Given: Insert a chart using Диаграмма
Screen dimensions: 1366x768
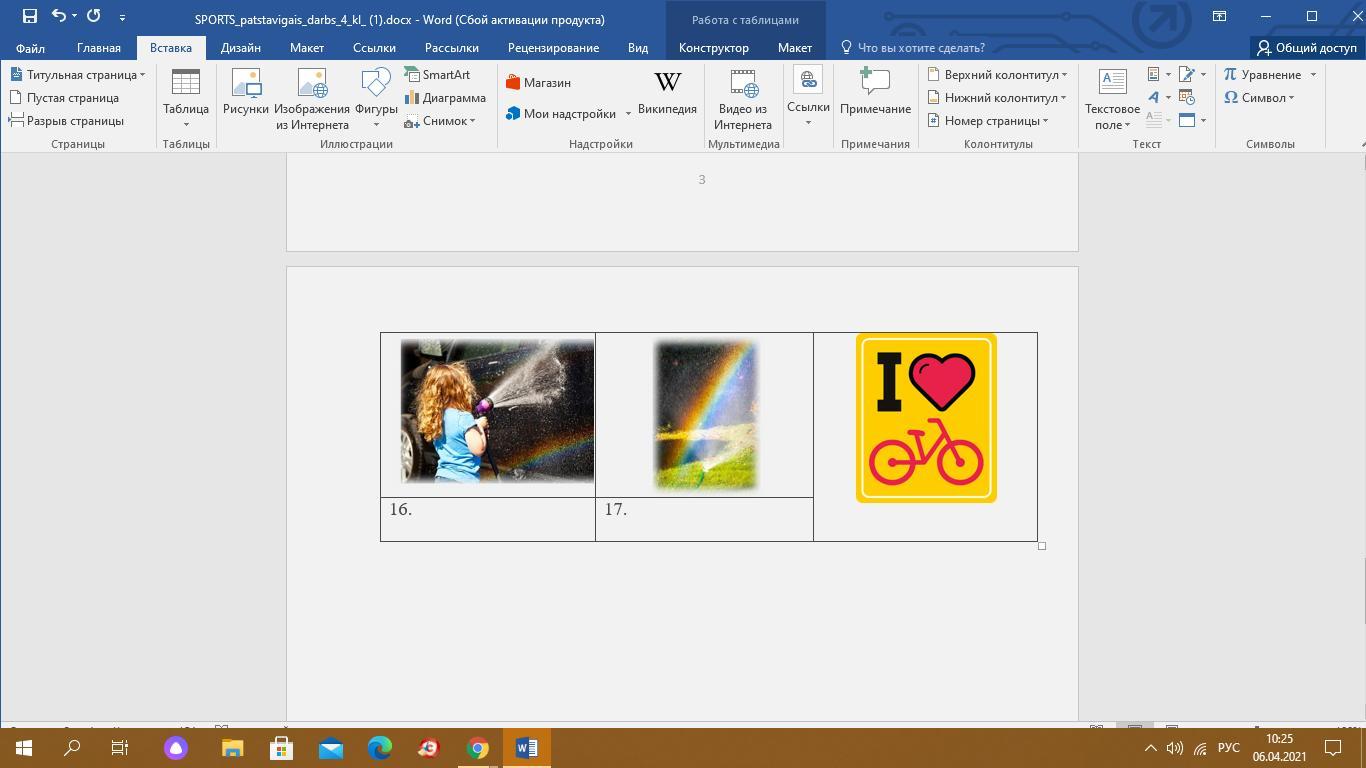Looking at the screenshot, I should coord(445,98).
